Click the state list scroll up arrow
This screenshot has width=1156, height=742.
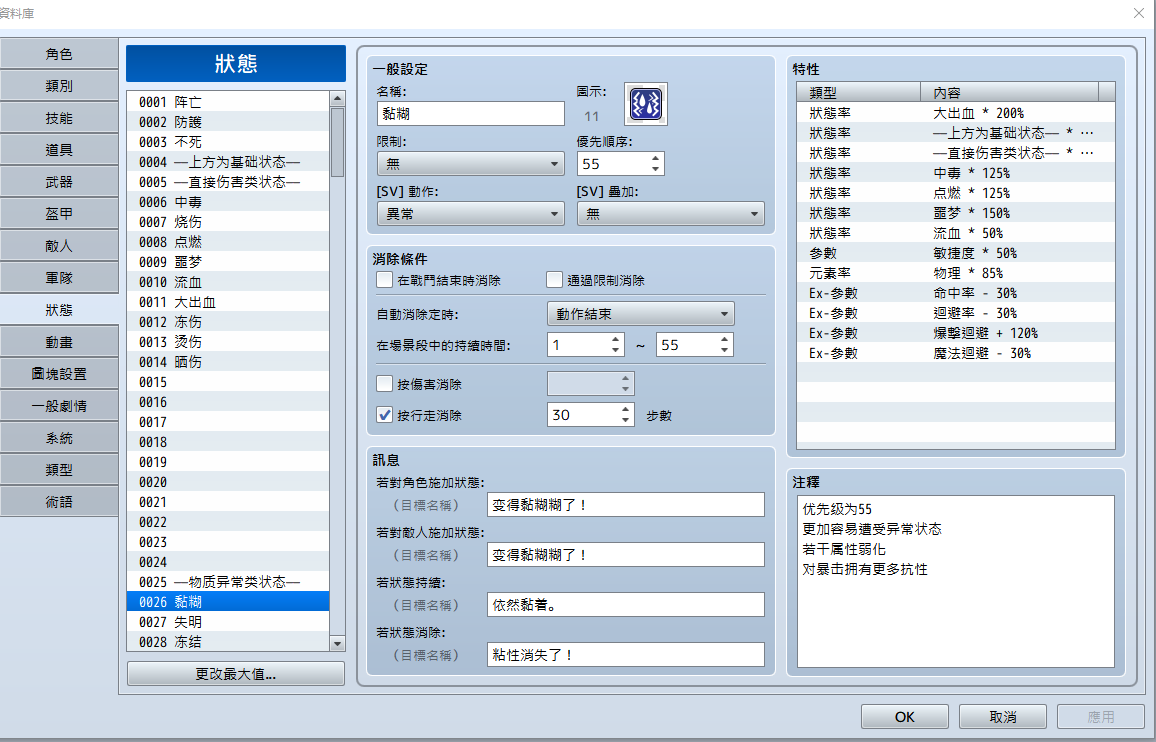(x=337, y=99)
